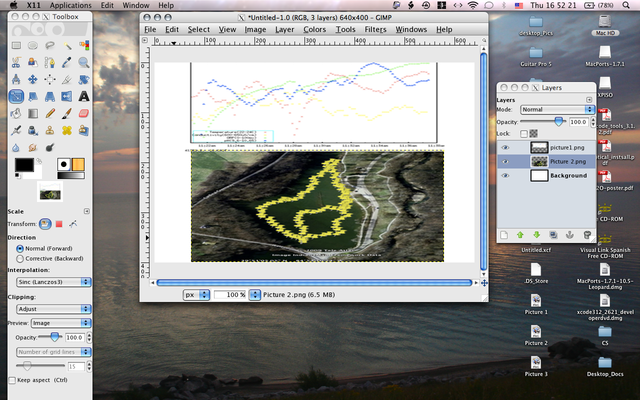
Task: Set transform to affect layer
Action: point(45,224)
